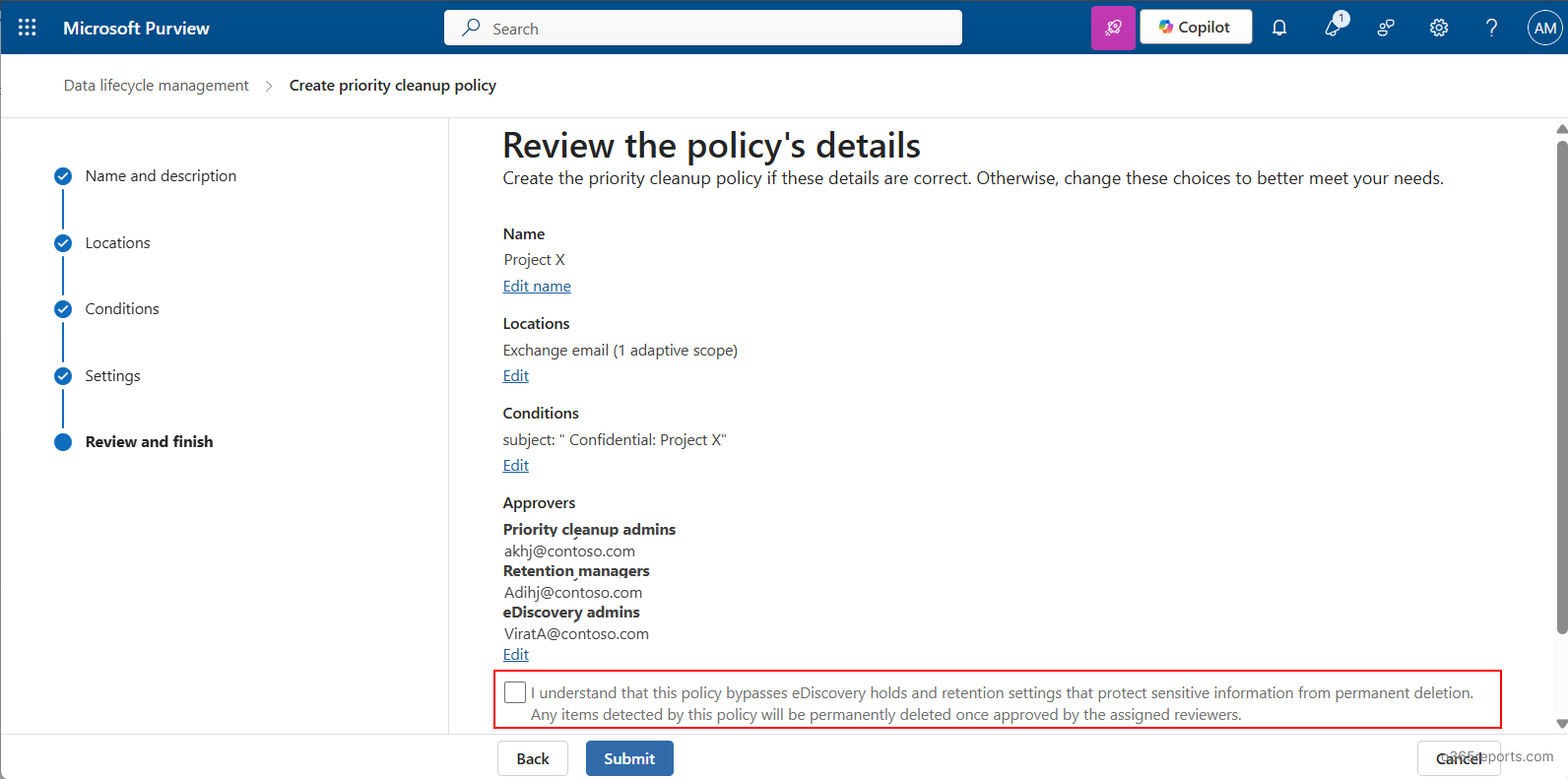The height and width of the screenshot is (779, 1568).
Task: Open the AM account avatar
Action: click(x=1545, y=28)
